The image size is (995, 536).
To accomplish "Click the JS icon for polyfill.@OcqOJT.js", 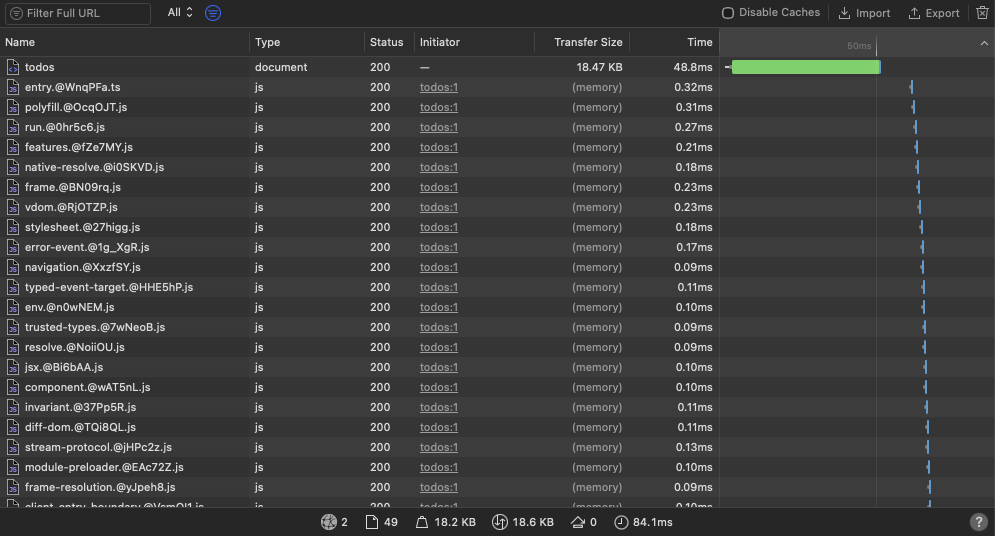I will tap(13, 107).
